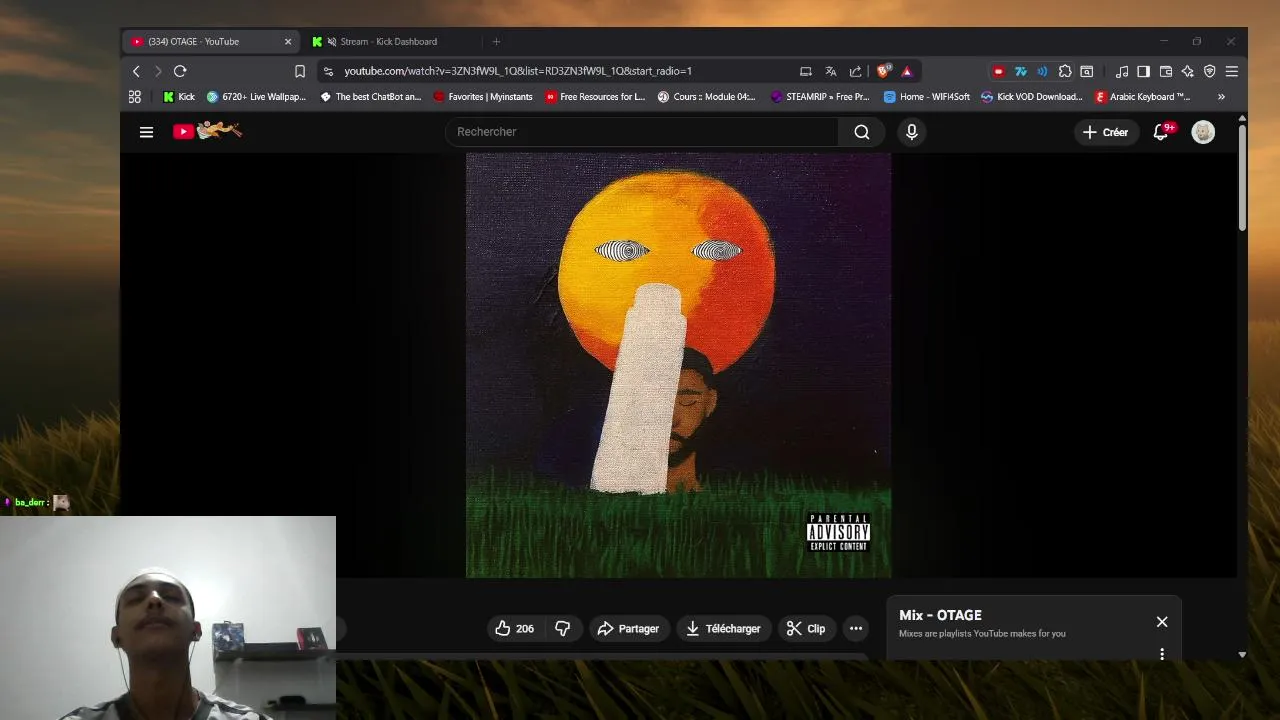The height and width of the screenshot is (720, 1280).
Task: Open The best ChatBot bookmark
Action: (x=371, y=97)
